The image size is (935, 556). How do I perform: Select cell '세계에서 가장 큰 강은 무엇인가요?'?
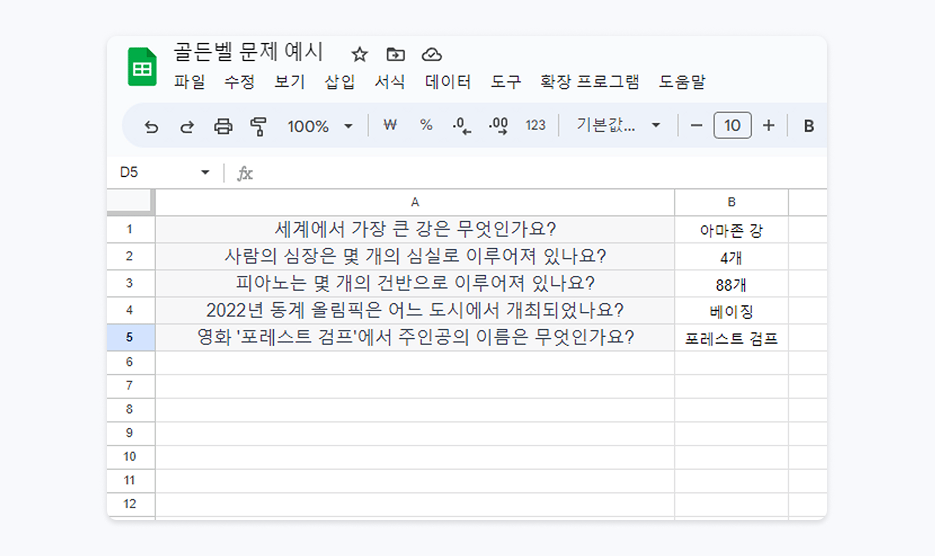point(415,229)
